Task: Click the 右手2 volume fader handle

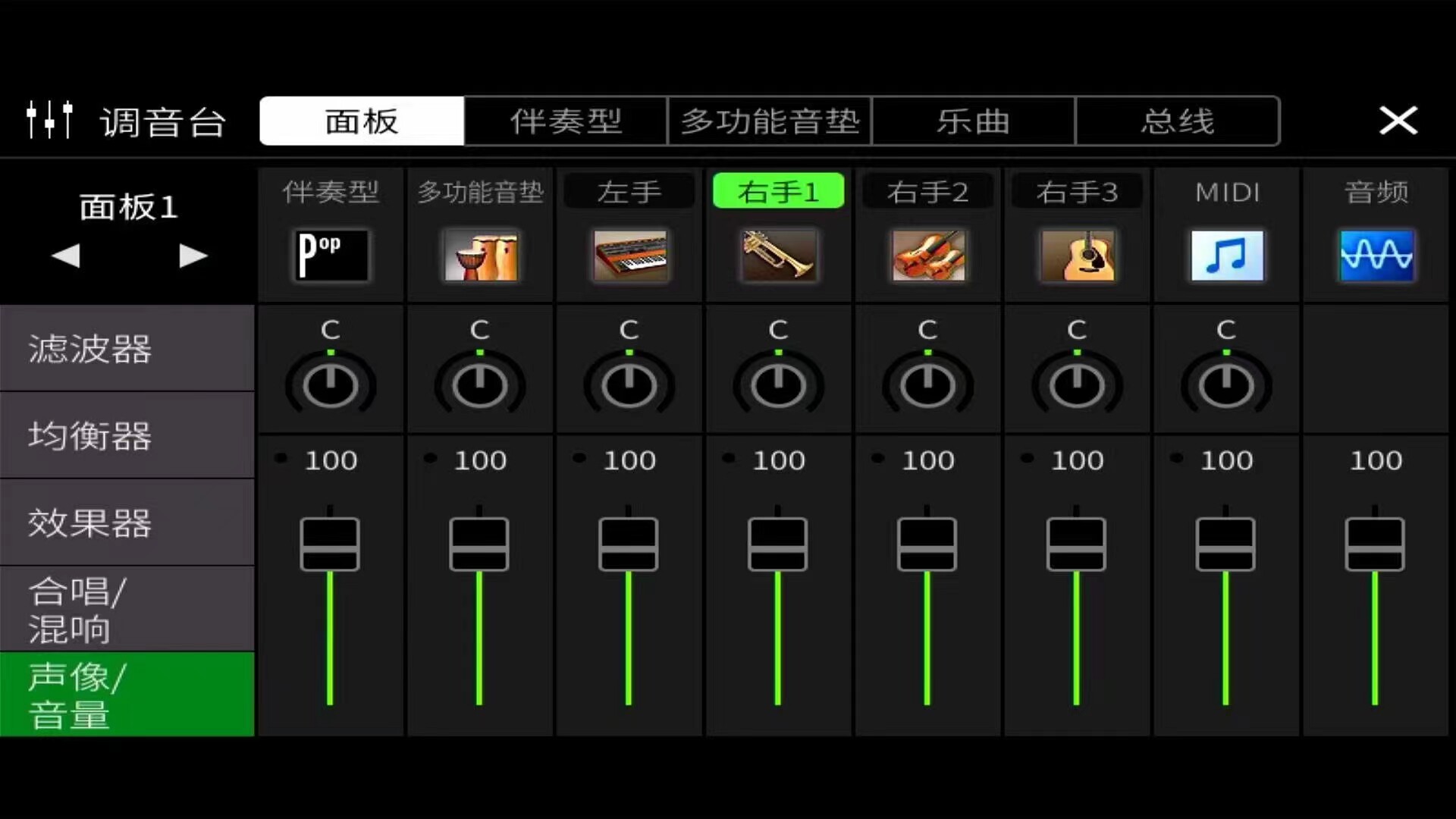Action: tap(927, 544)
